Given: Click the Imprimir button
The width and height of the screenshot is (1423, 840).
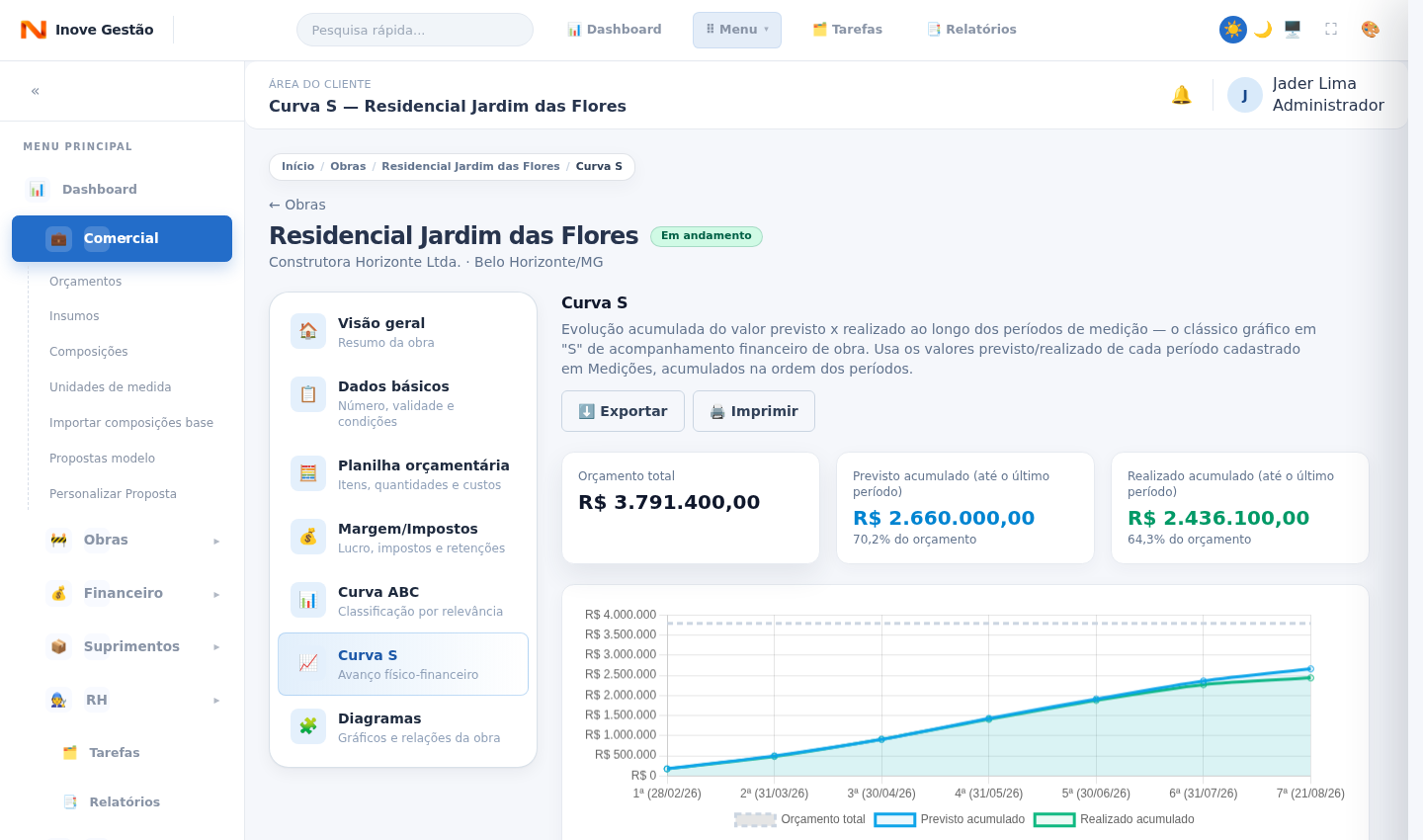Looking at the screenshot, I should (x=754, y=411).
